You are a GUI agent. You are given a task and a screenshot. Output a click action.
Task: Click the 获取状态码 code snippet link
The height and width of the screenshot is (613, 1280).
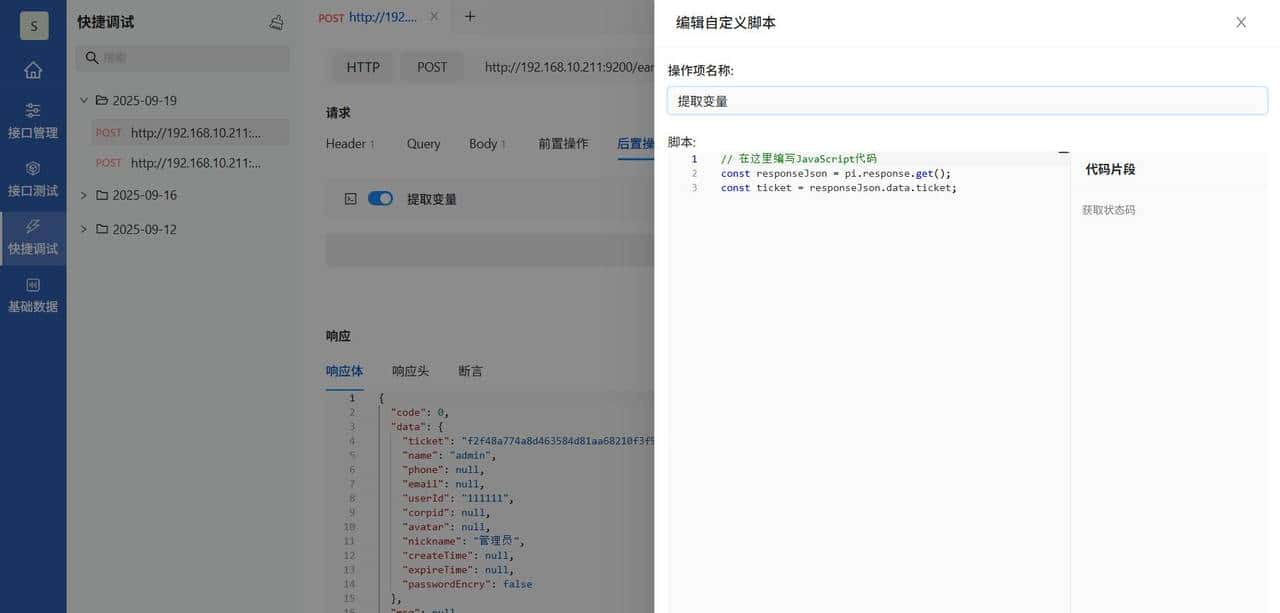[x=1108, y=209]
